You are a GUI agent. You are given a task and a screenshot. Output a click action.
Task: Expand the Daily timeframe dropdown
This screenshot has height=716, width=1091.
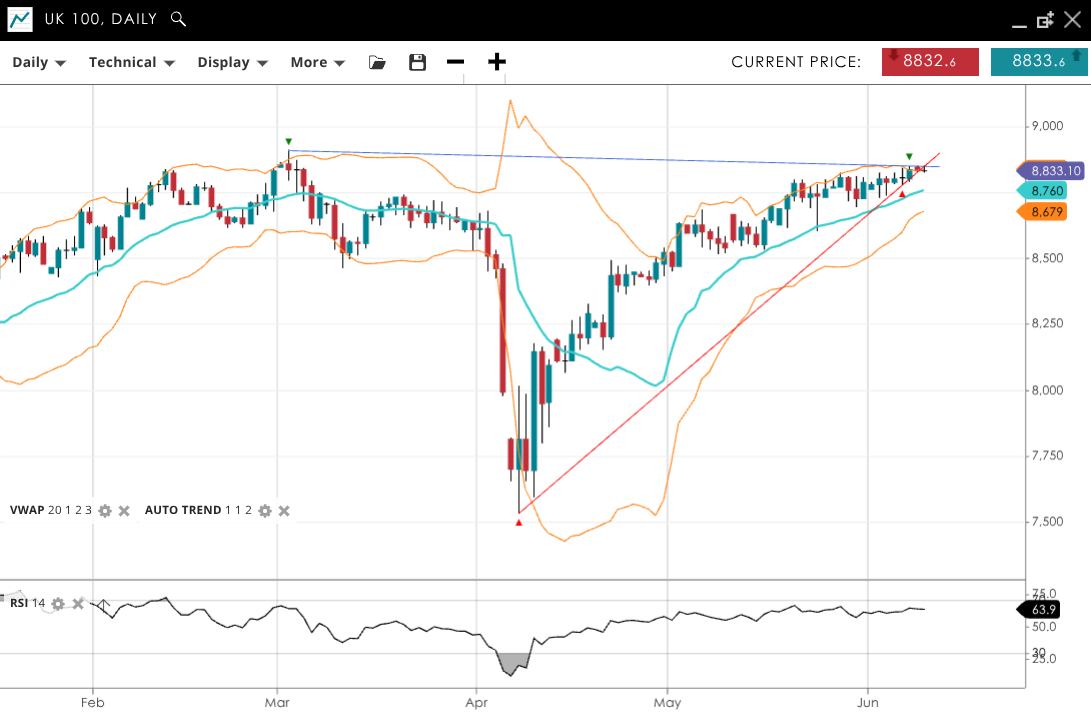click(39, 62)
